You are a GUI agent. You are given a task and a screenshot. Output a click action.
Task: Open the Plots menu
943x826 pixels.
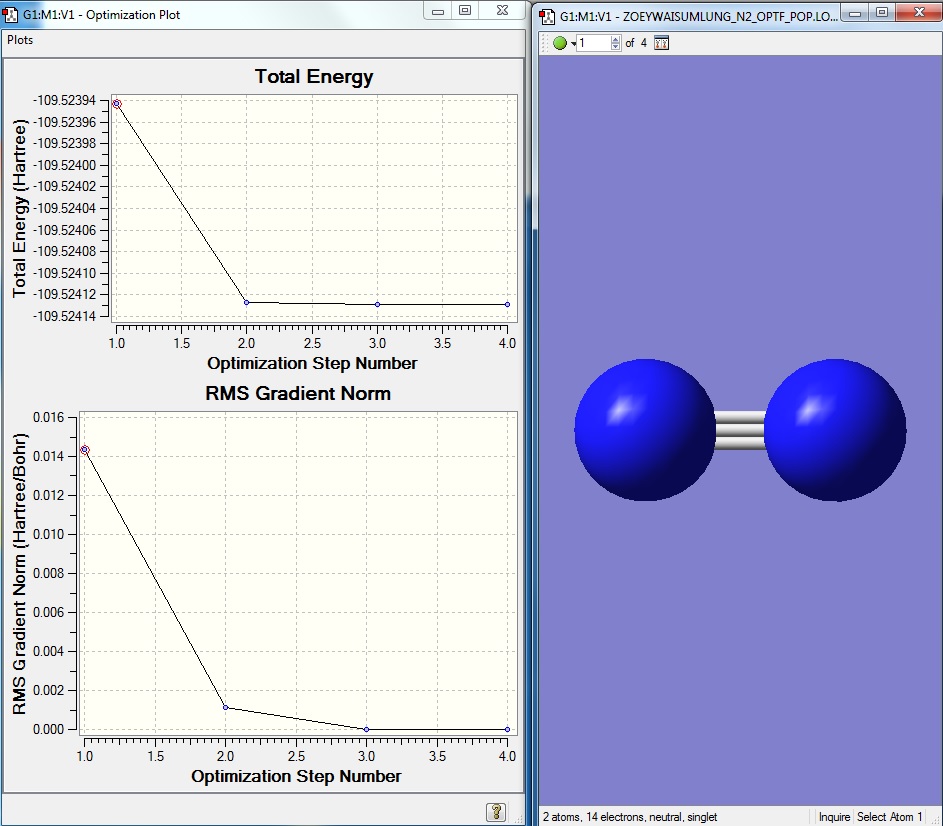point(20,40)
